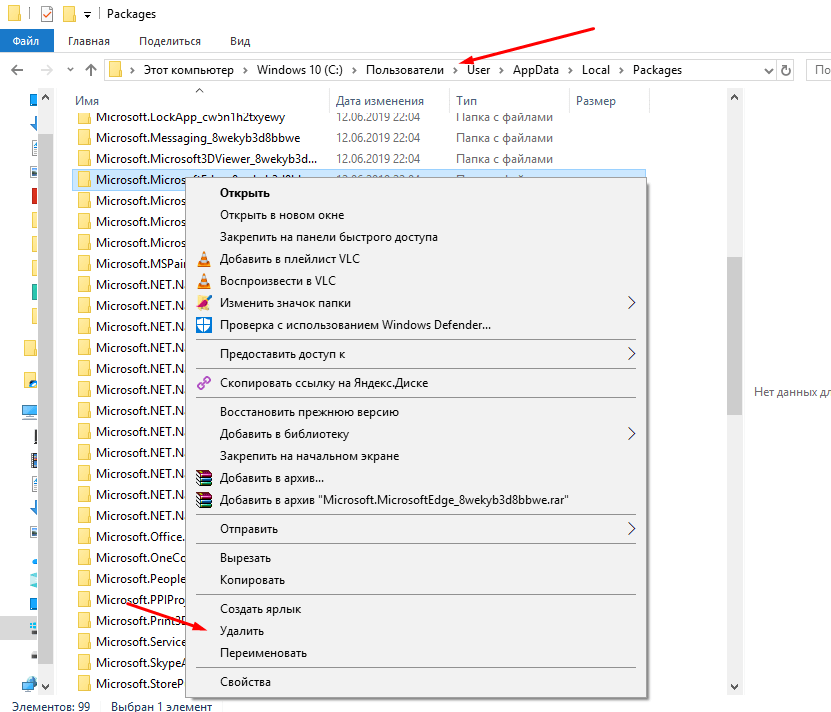The height and width of the screenshot is (712, 831).
Task: Select the folder icon of the Microsoft.MSPai… row
Action: tap(84, 263)
